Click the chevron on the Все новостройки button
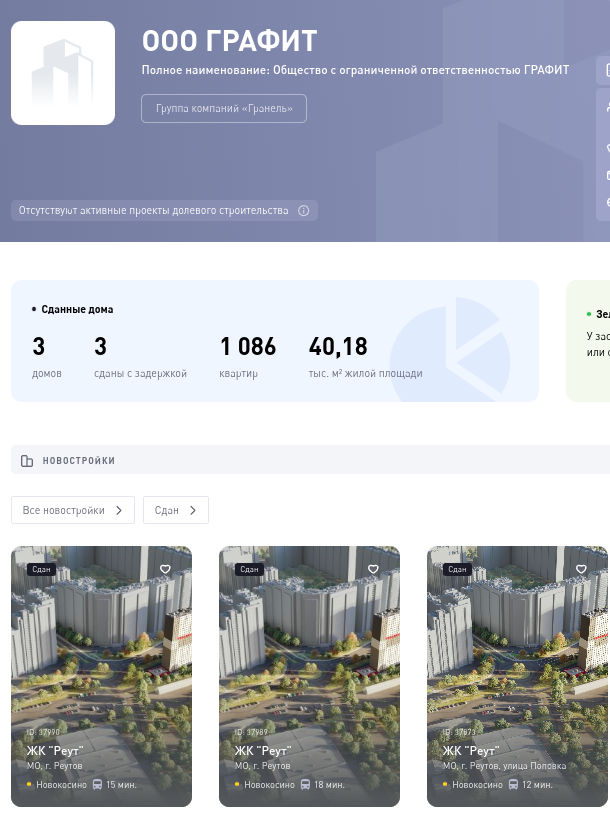Screen dimensions: 610x831 tap(119, 510)
